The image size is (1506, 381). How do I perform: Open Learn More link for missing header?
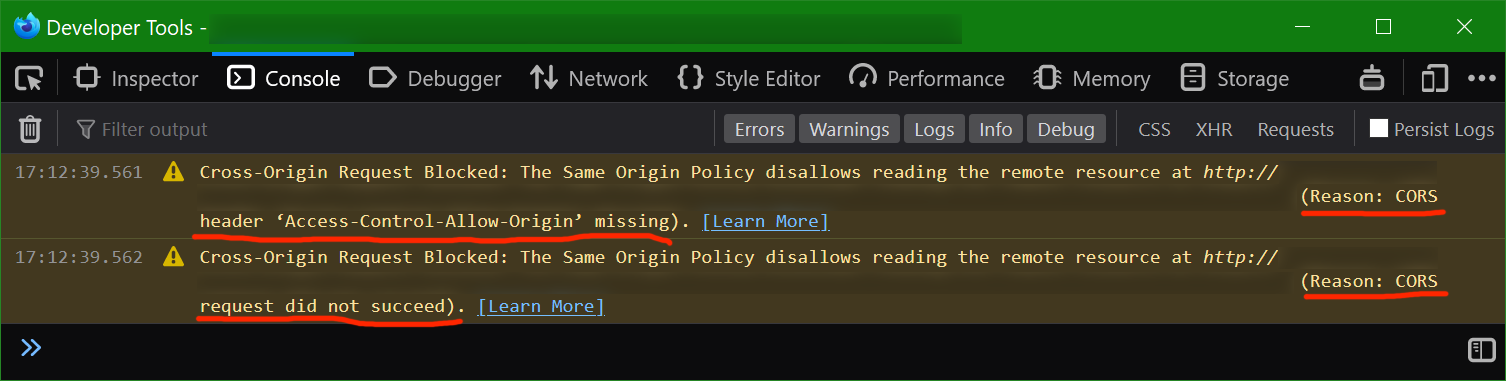(x=765, y=221)
